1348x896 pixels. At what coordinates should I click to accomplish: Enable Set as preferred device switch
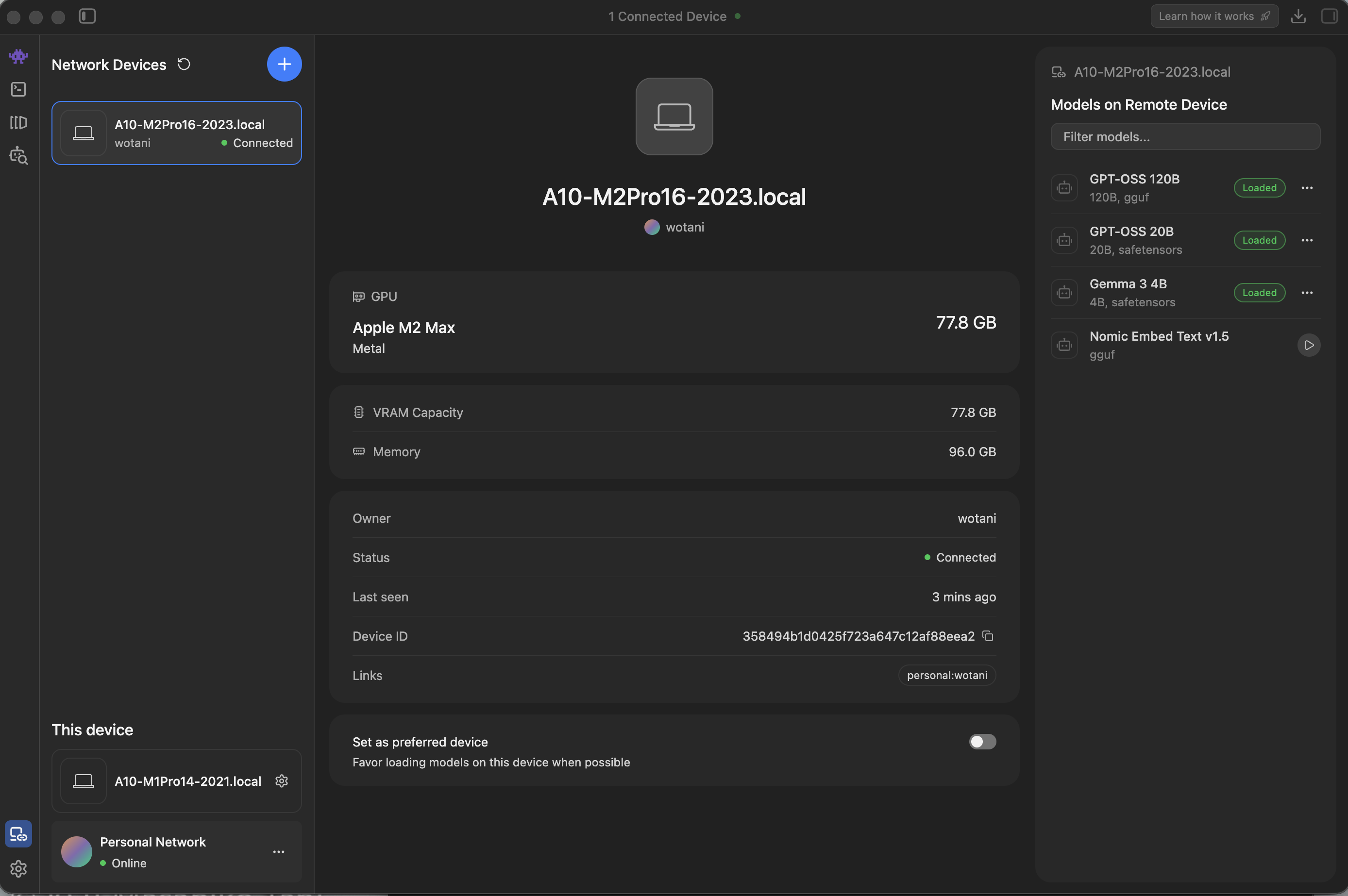pos(982,742)
